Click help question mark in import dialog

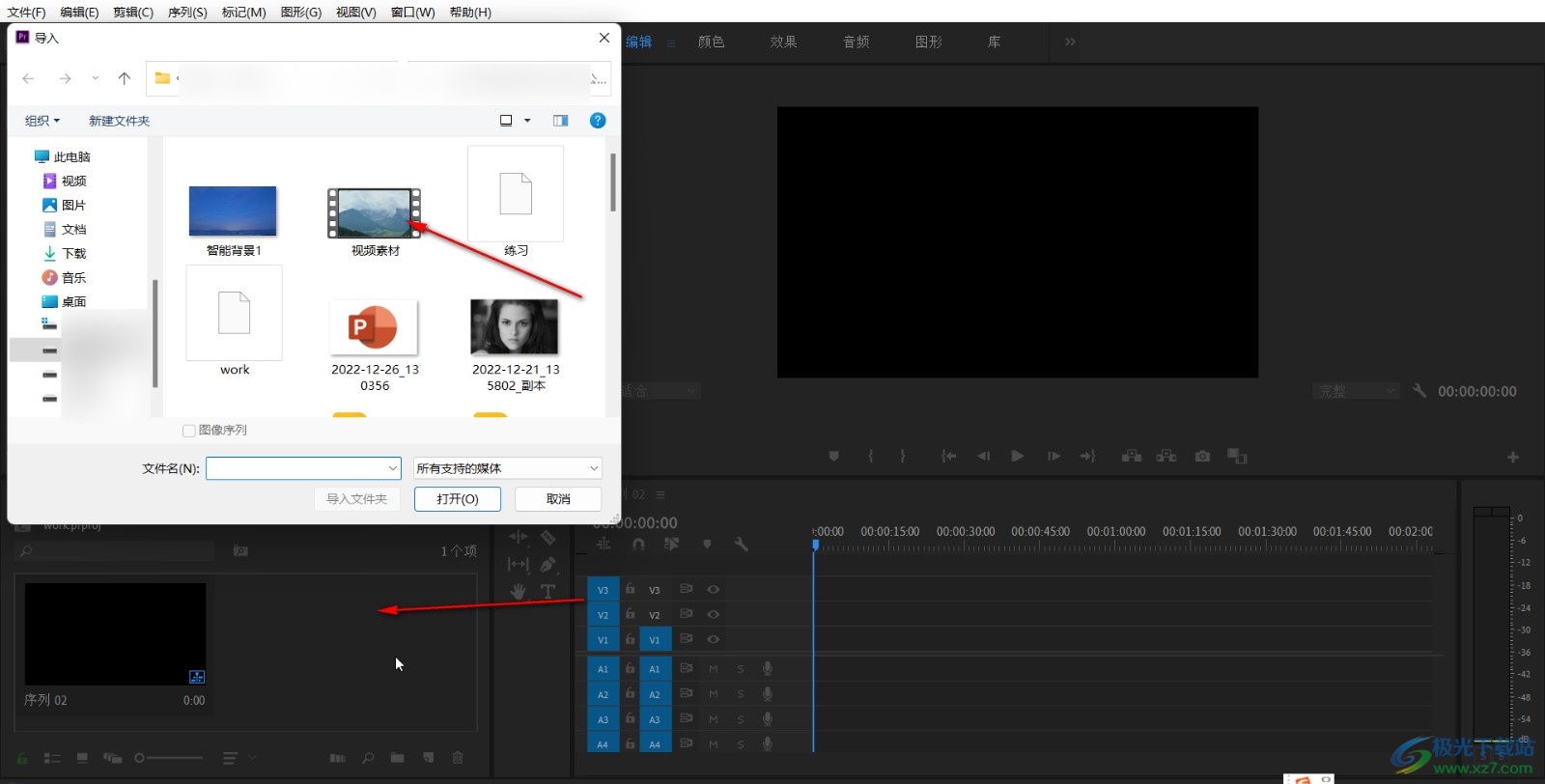[598, 121]
